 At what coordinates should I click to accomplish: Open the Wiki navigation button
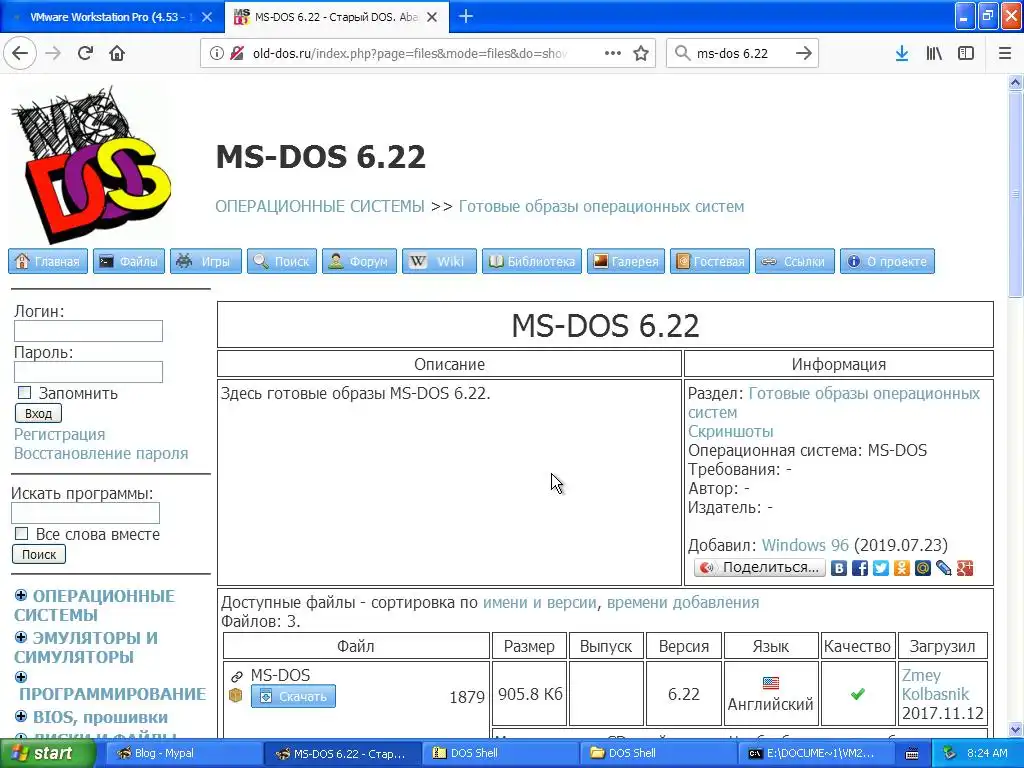[x=439, y=261]
